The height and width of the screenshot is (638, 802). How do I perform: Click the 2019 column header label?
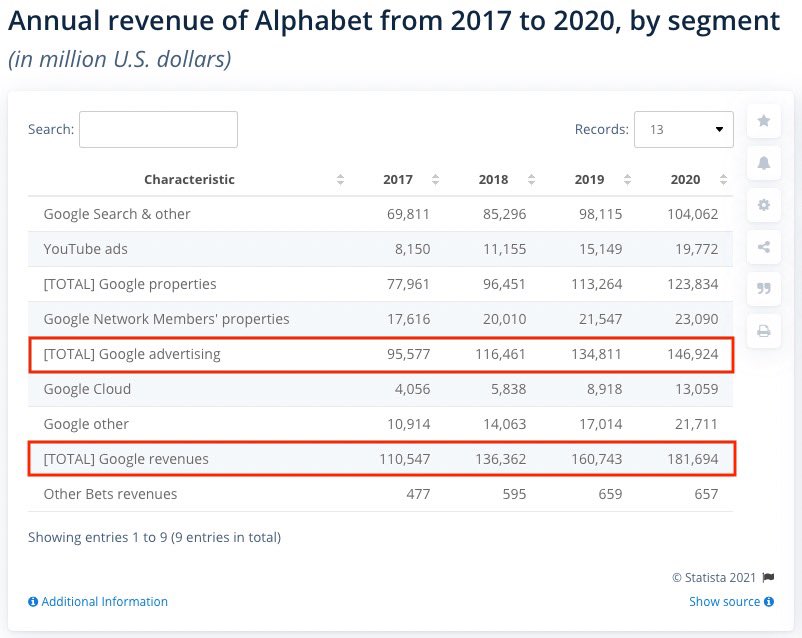pos(589,180)
